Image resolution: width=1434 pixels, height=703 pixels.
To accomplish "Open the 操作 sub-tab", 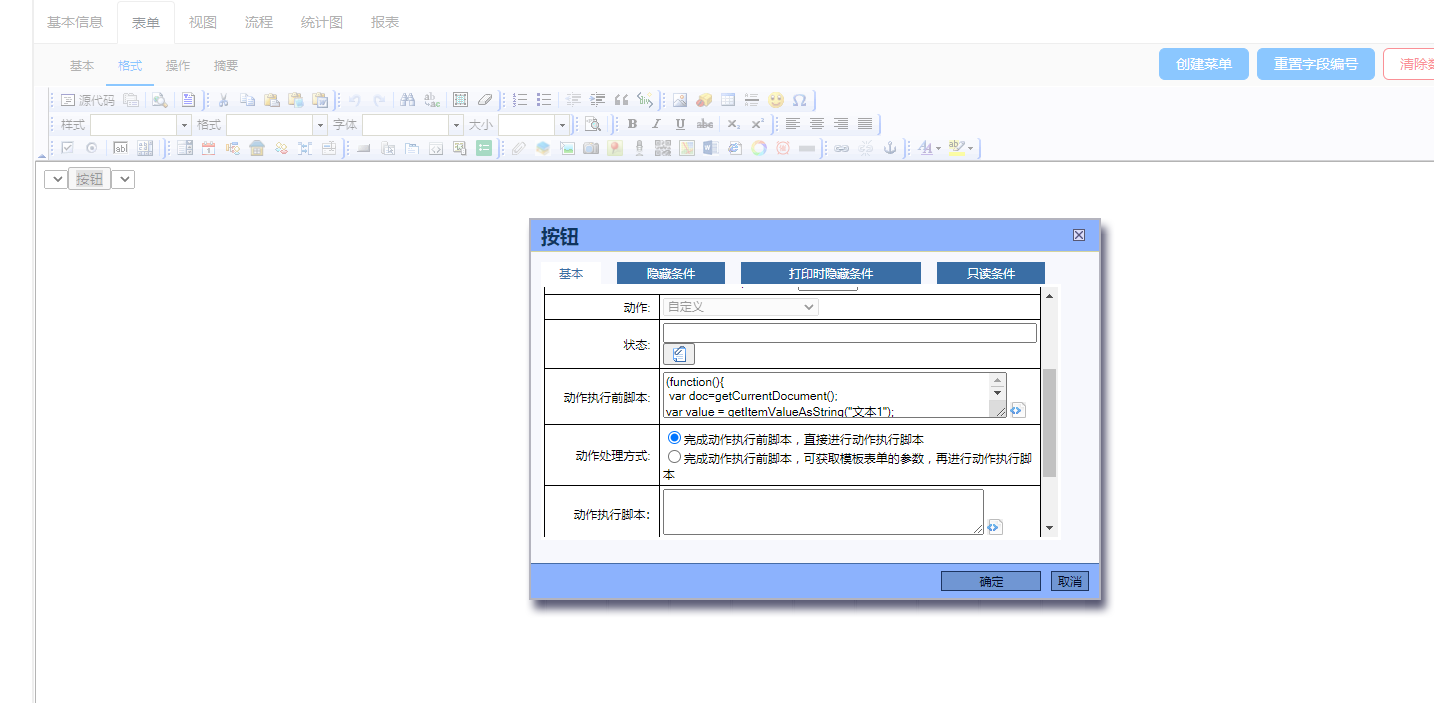I will tap(178, 66).
